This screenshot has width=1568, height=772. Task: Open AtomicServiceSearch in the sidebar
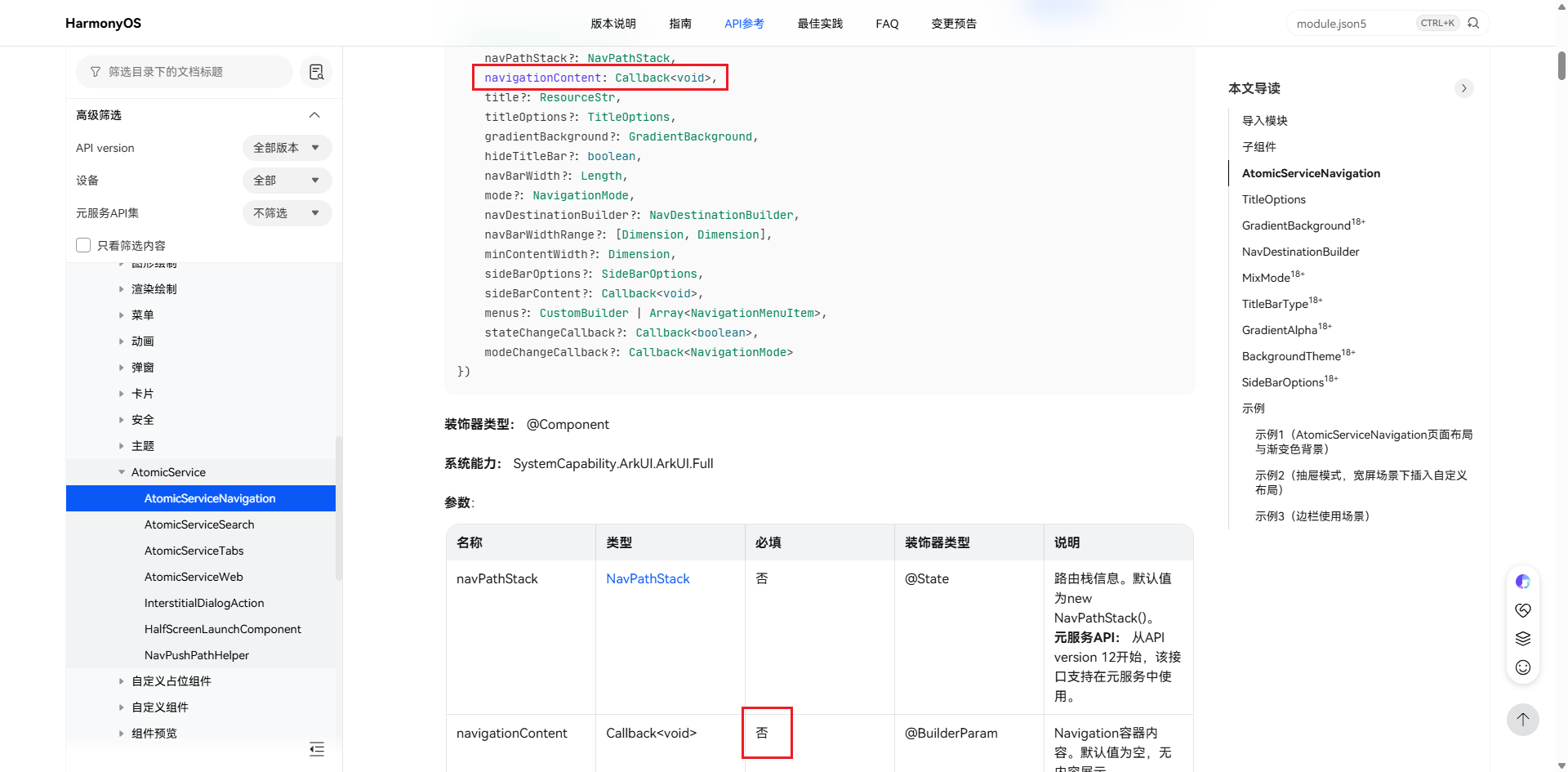(x=199, y=524)
